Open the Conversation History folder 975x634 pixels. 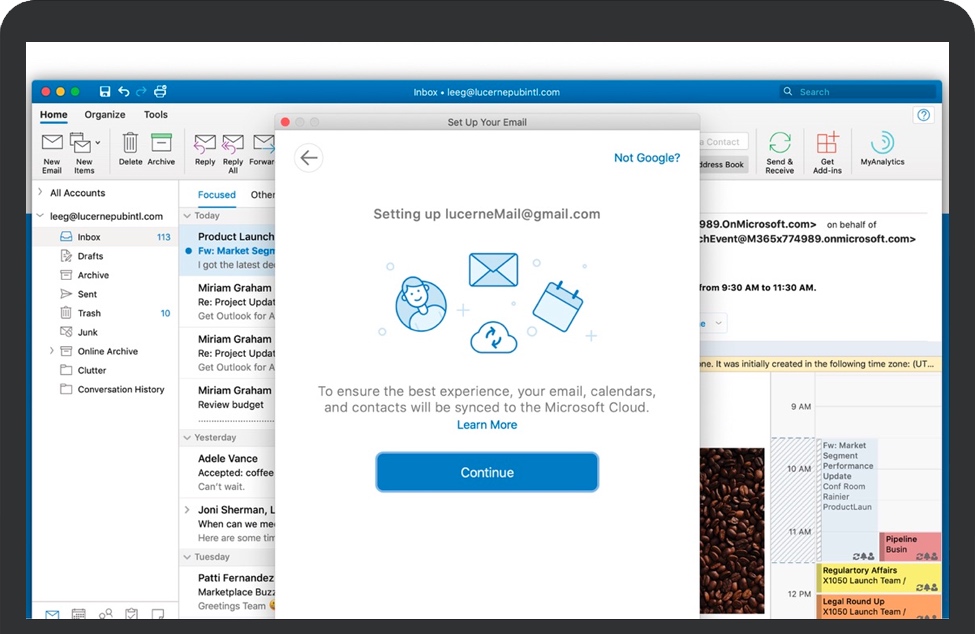(104, 389)
